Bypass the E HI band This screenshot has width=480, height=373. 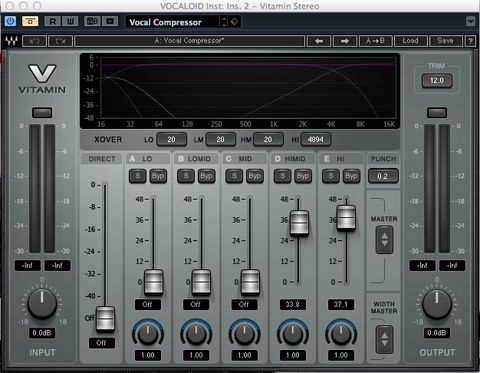(x=351, y=176)
